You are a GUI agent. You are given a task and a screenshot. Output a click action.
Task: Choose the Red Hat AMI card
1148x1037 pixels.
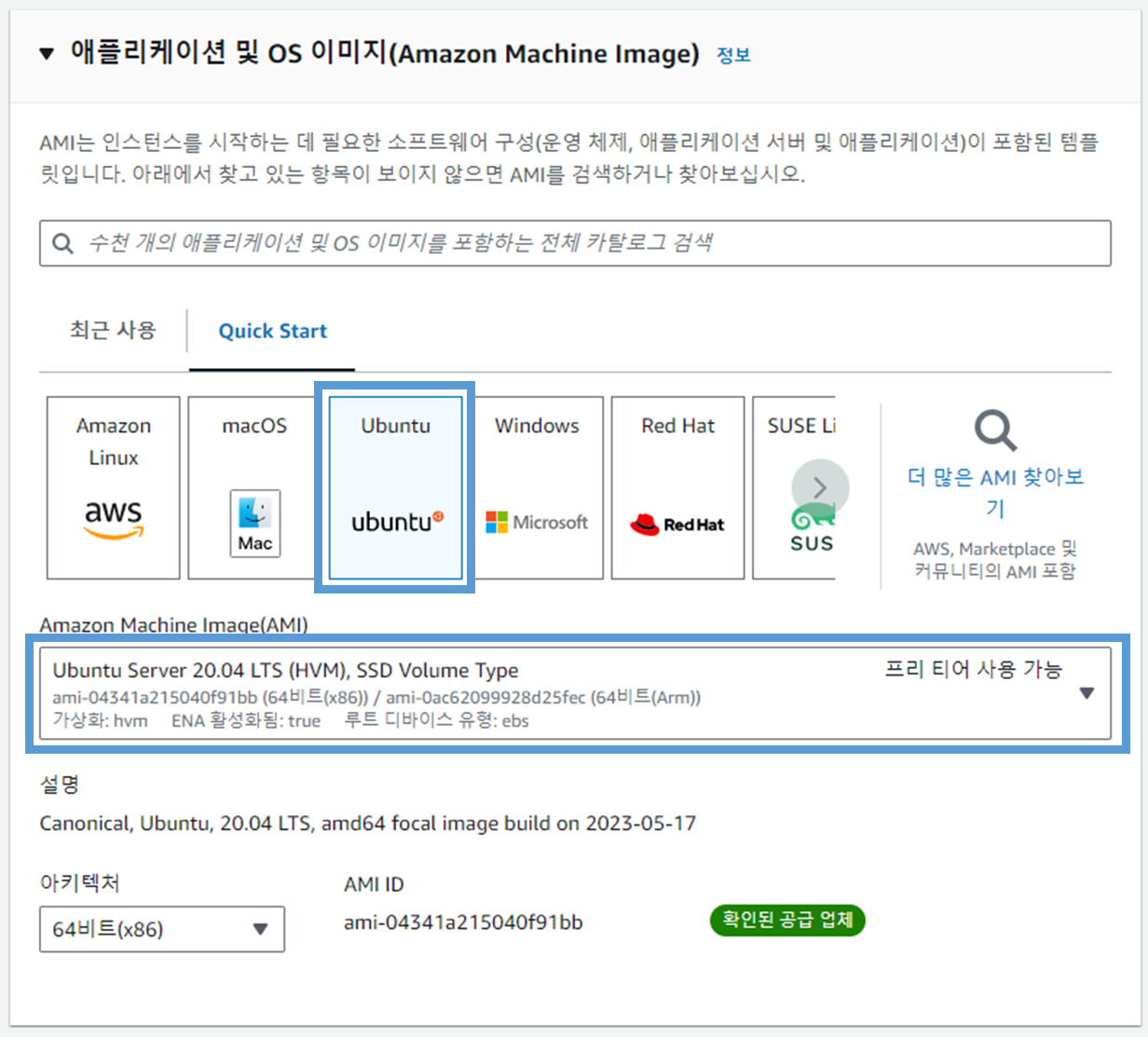[x=677, y=487]
